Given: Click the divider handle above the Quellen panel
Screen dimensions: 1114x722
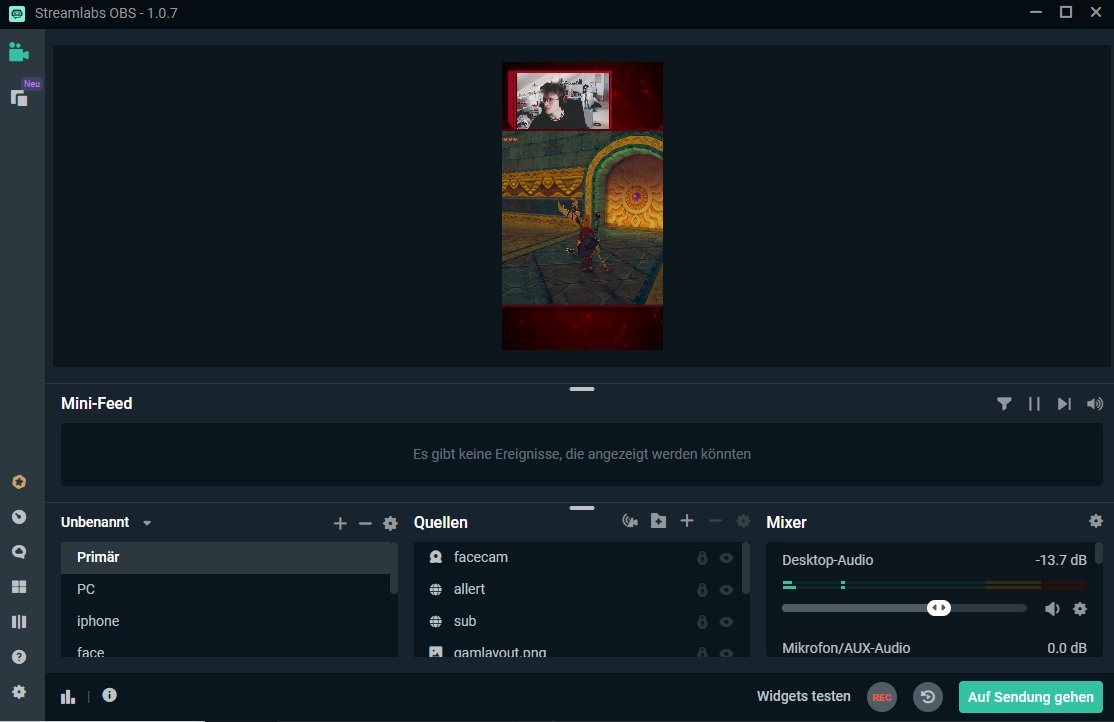Looking at the screenshot, I should point(582,508).
